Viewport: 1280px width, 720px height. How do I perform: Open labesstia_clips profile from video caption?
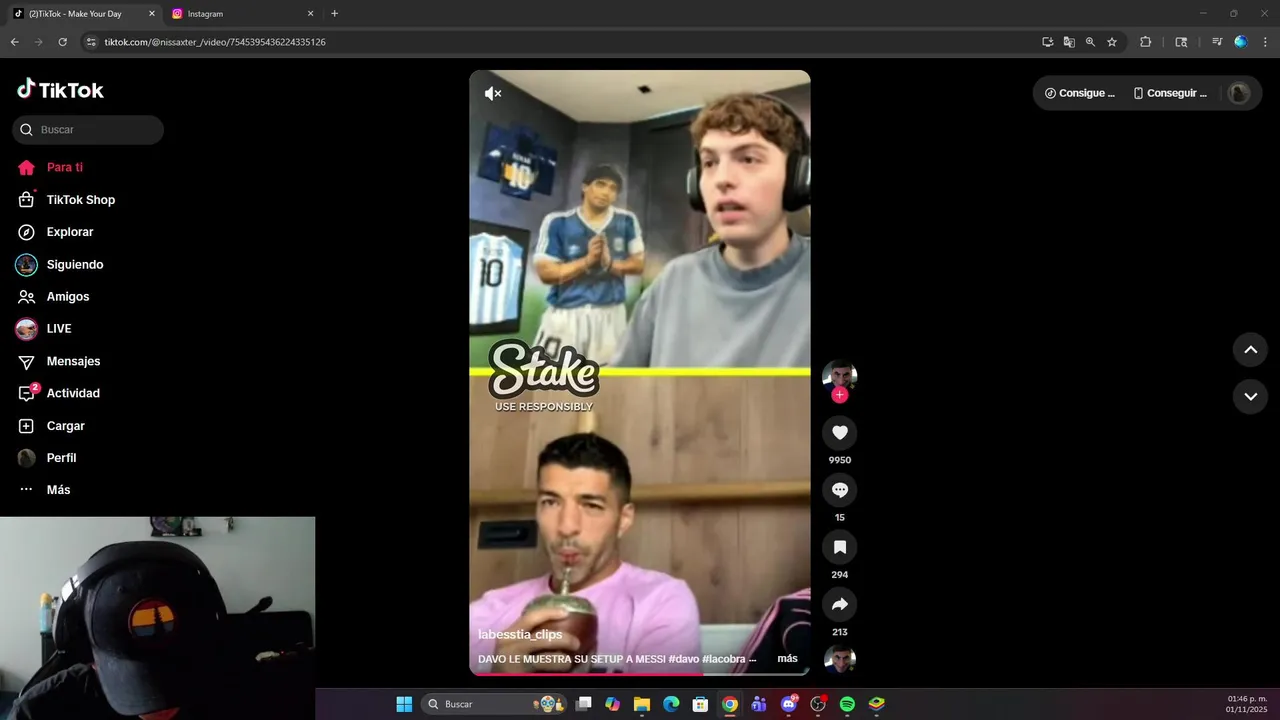(520, 634)
